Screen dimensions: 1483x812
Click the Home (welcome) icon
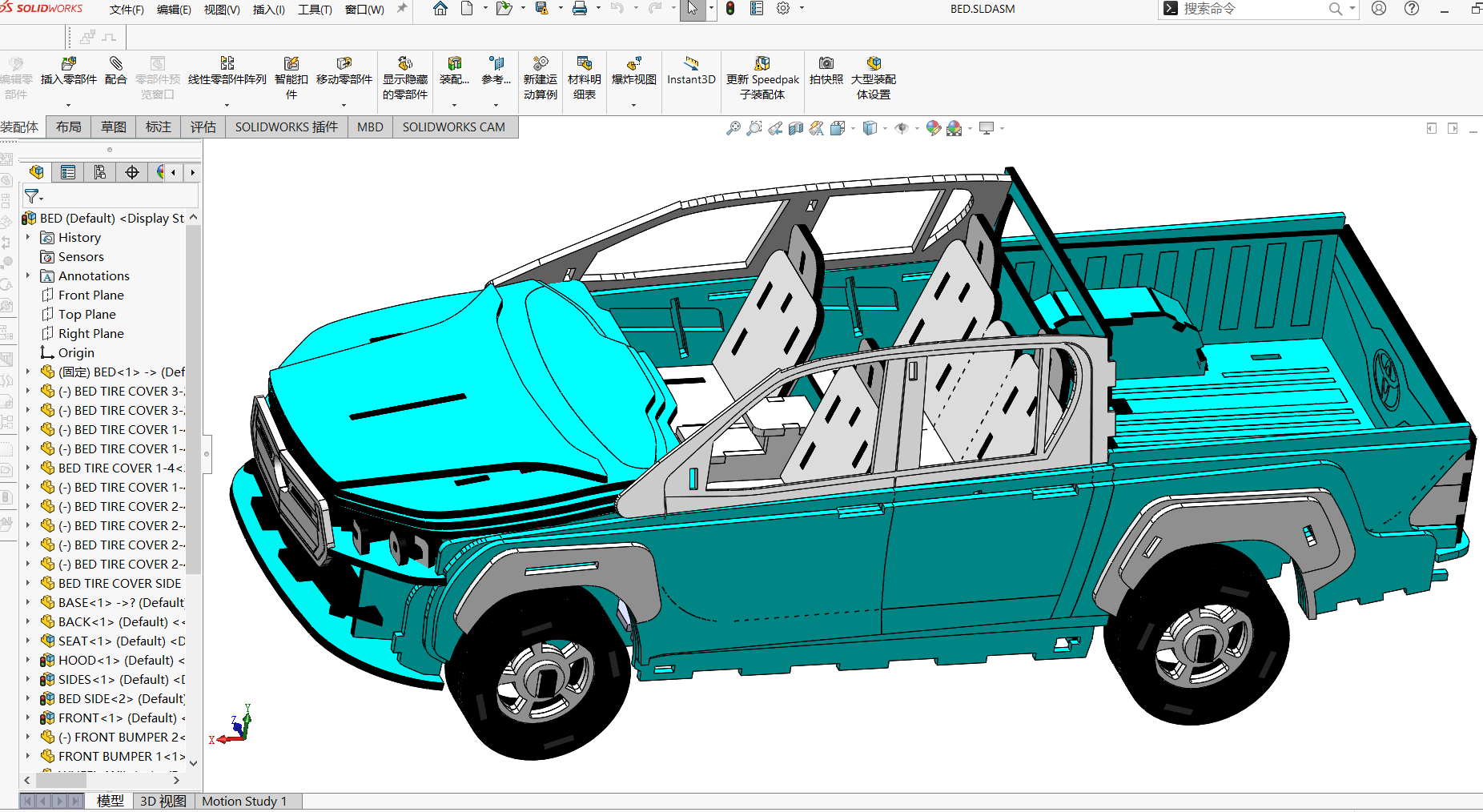point(440,9)
